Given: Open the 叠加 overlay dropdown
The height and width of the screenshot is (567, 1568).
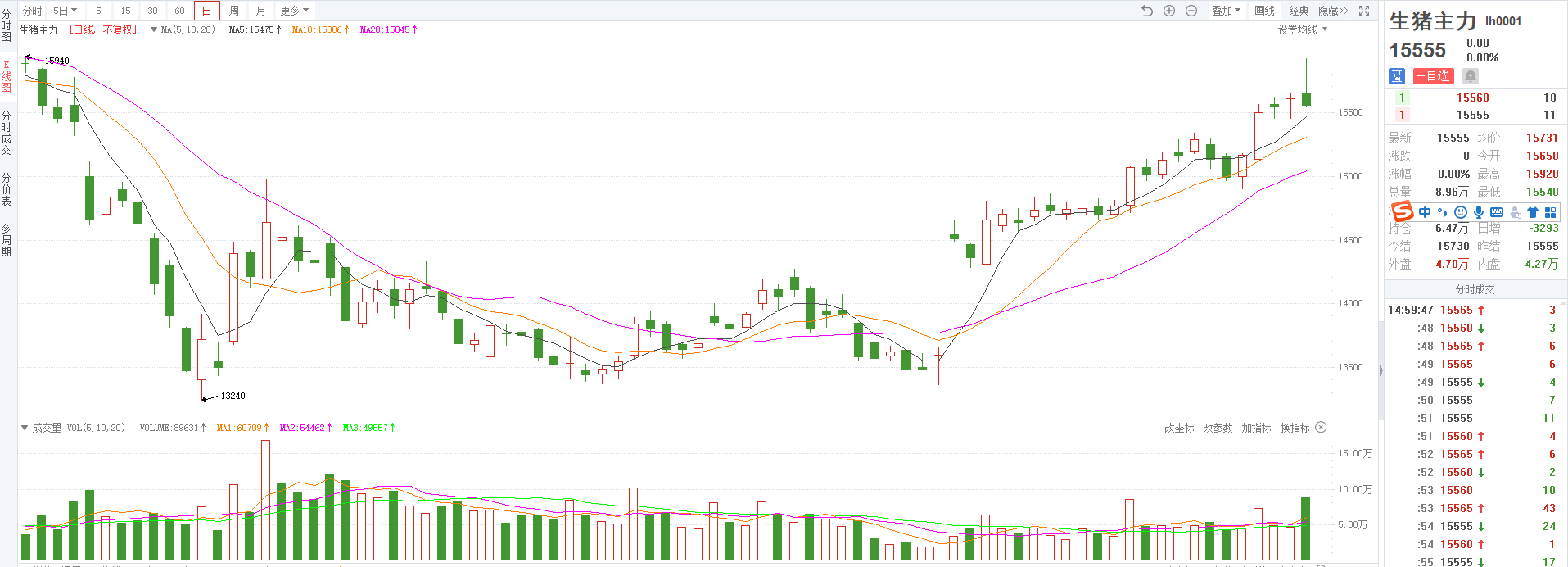Looking at the screenshot, I should click(1226, 11).
